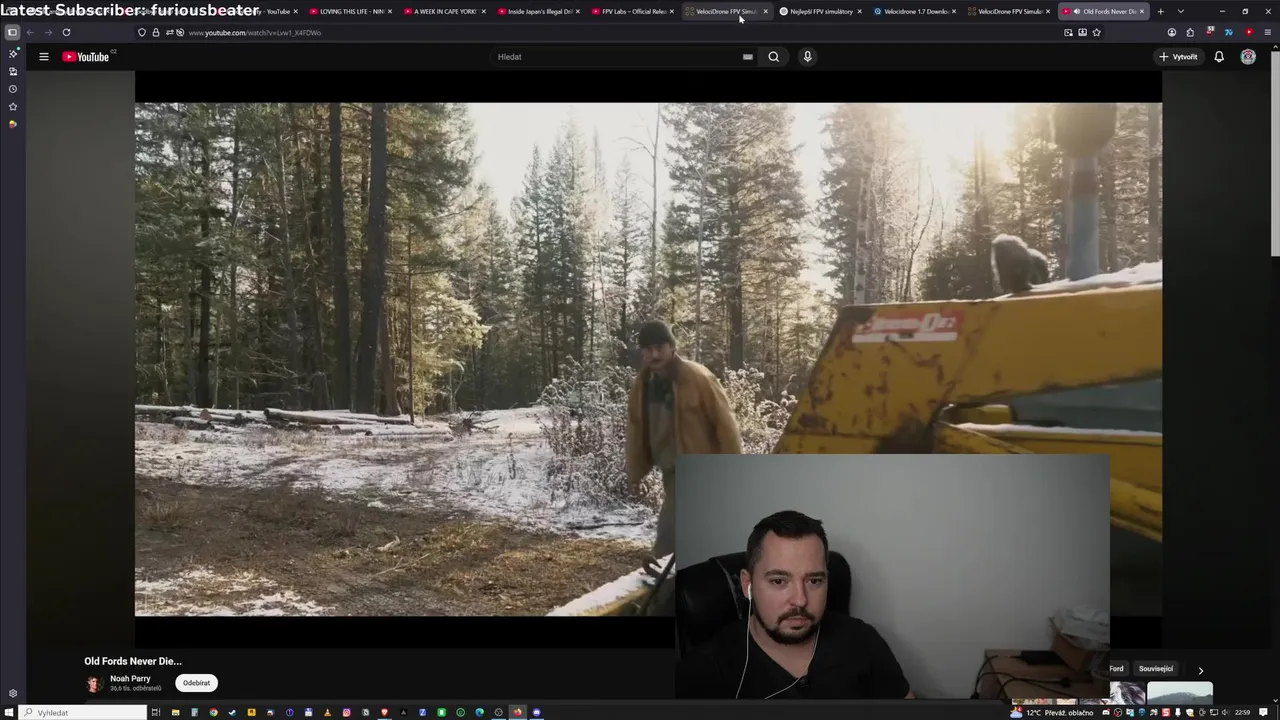The image size is (1280, 720).
Task: Open Instagram from the taskbar
Action: [x=346, y=712]
